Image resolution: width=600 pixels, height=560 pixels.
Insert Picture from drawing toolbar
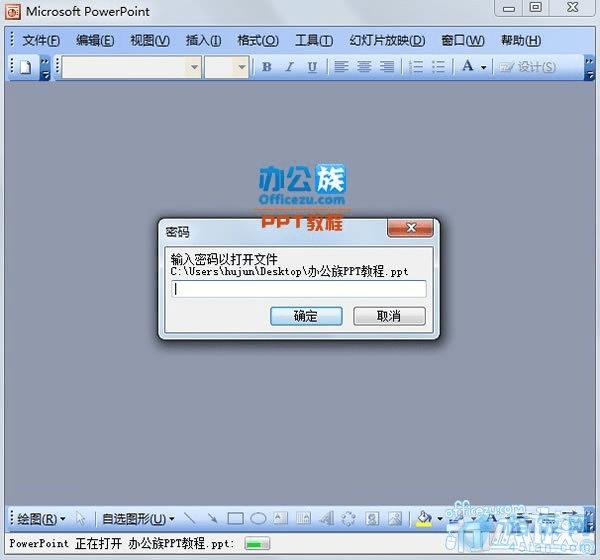point(395,519)
